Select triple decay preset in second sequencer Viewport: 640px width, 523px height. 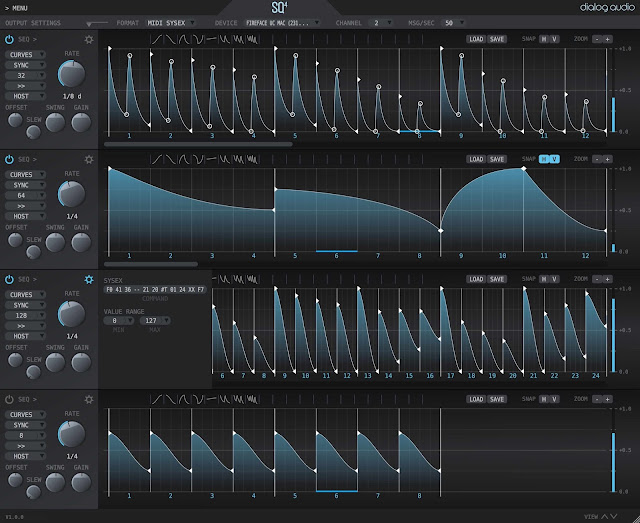point(239,159)
